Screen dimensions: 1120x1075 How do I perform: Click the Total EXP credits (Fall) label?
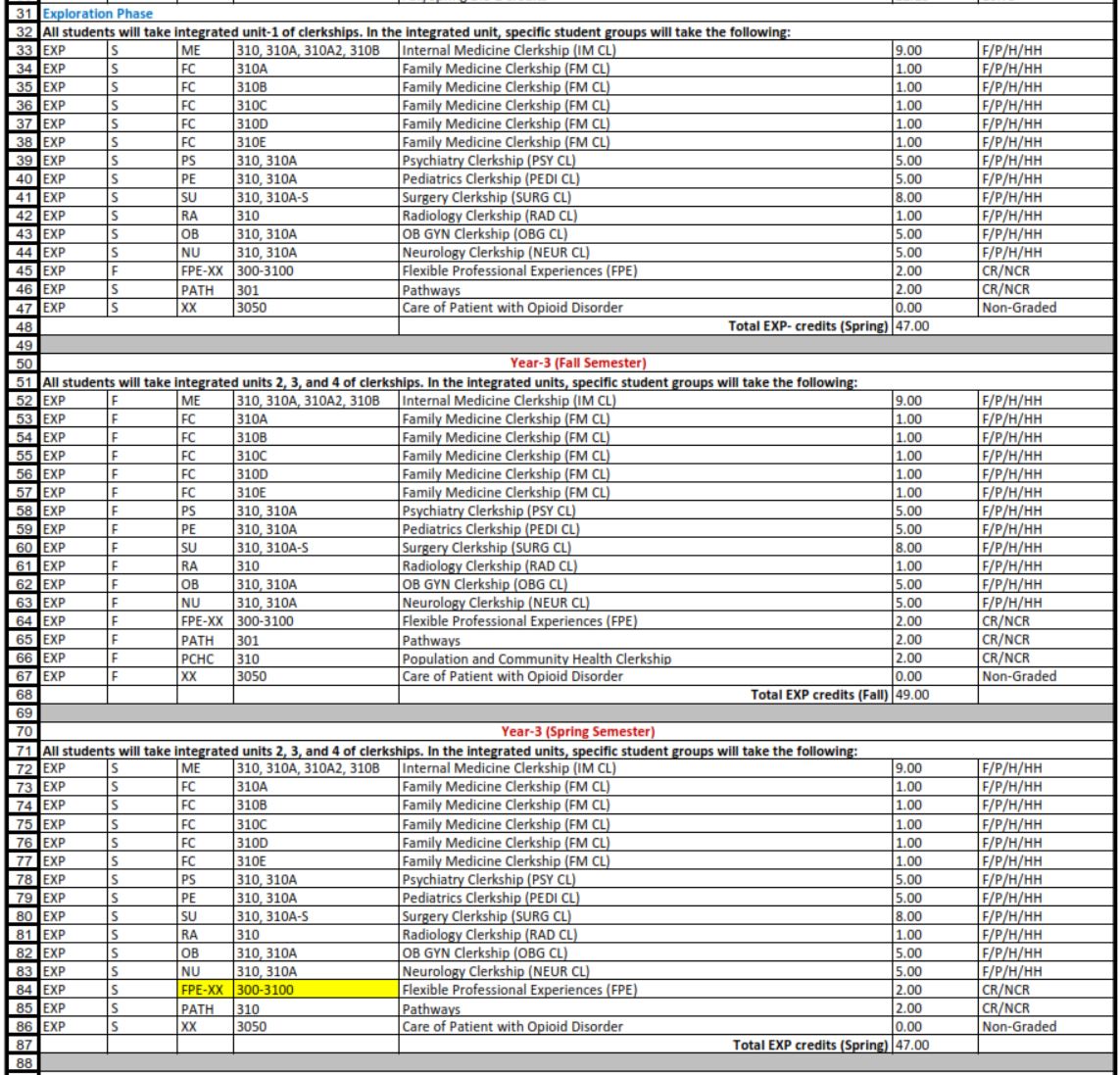point(819,695)
